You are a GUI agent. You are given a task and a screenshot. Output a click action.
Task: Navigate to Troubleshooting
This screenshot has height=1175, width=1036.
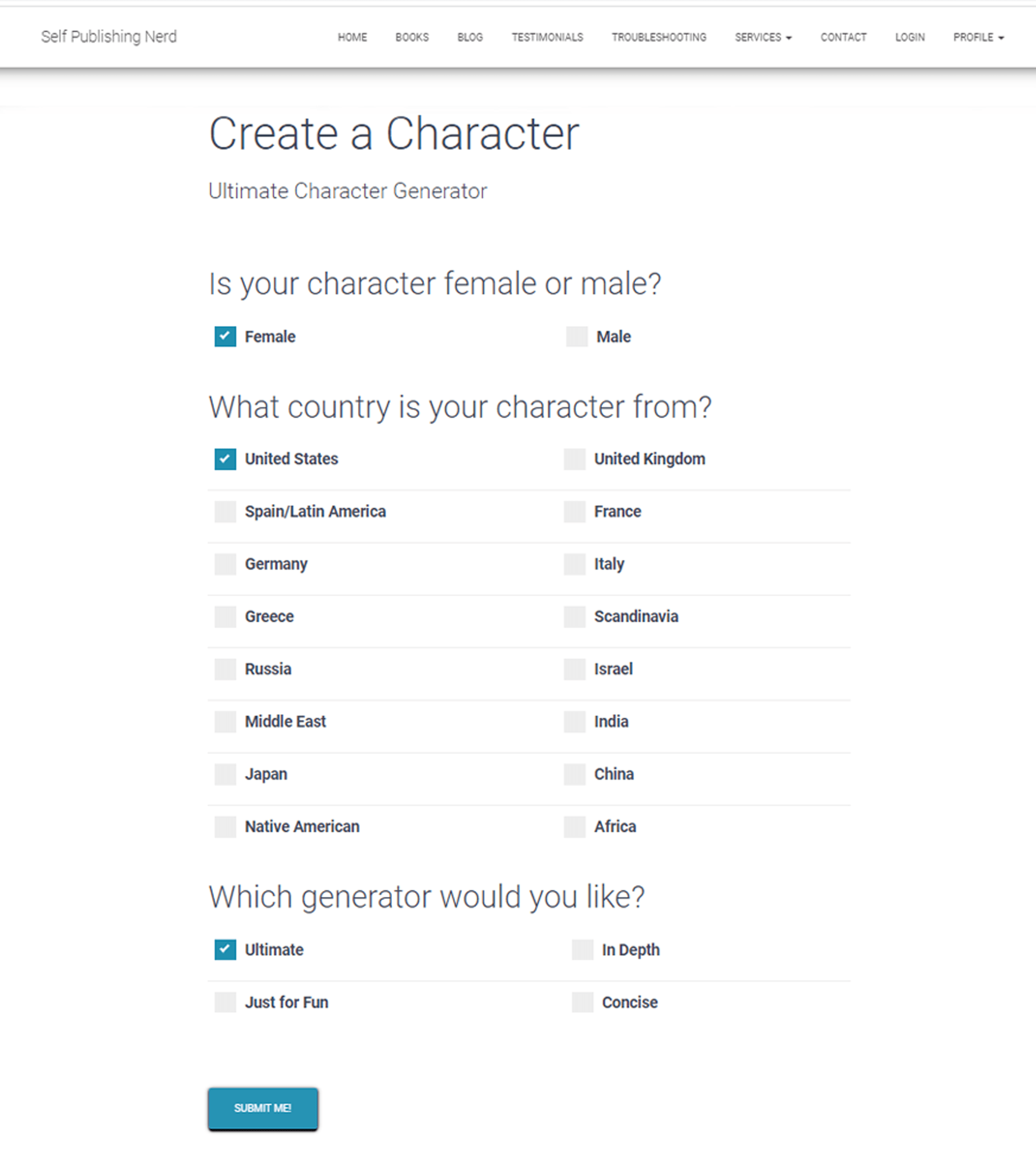pyautogui.click(x=659, y=38)
